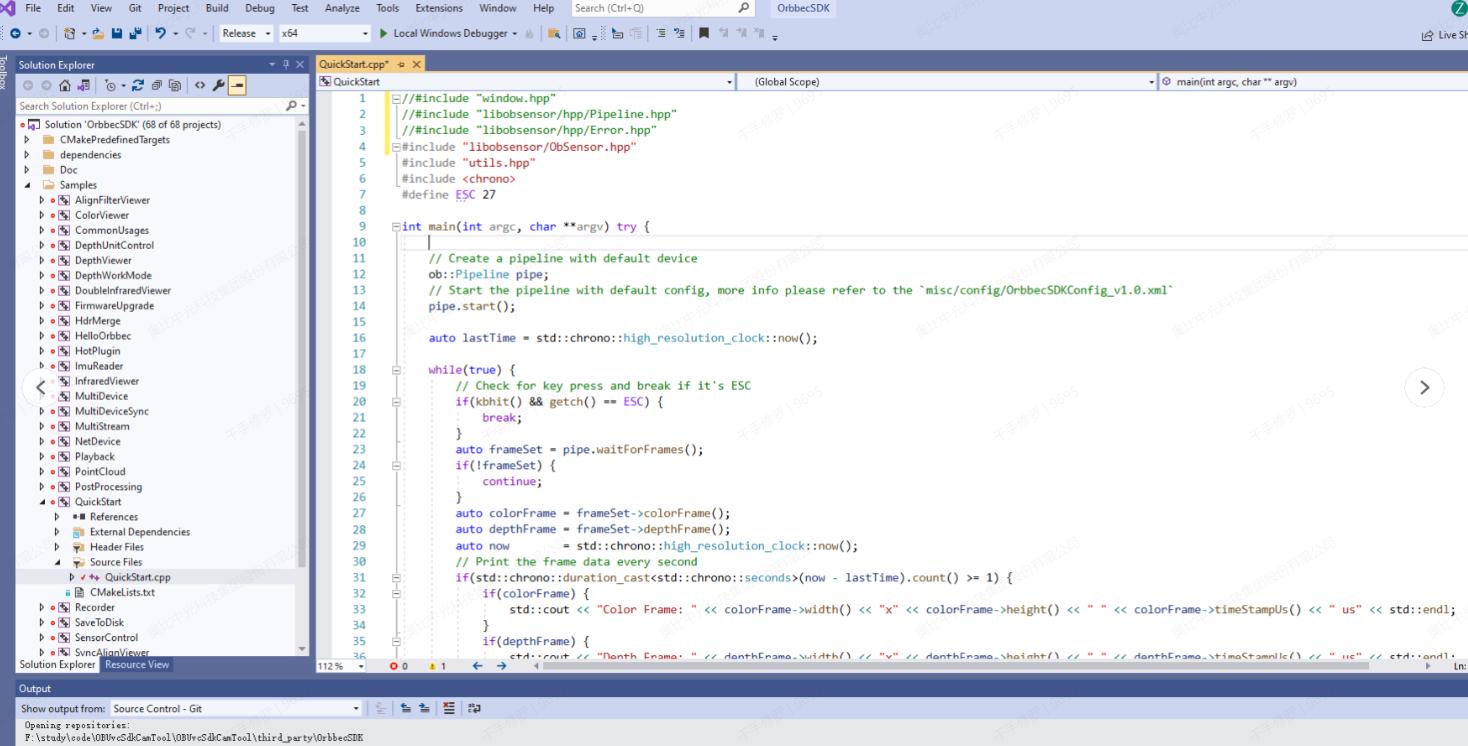
Task: Open the Release configuration dropdown
Action: (246, 33)
